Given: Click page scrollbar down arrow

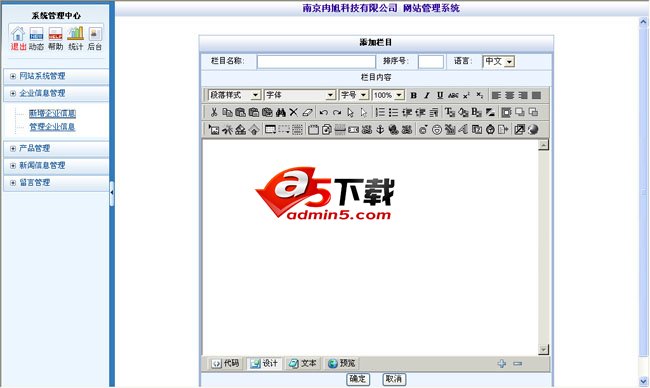Looking at the screenshot, I should (x=643, y=381).
